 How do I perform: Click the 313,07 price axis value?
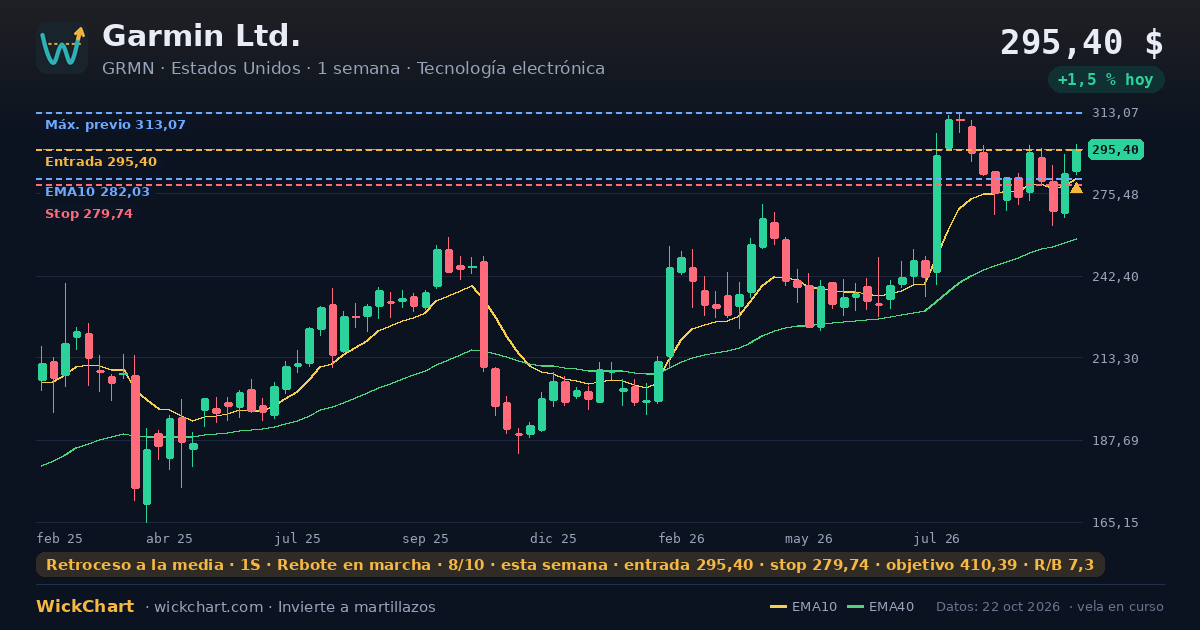tap(1115, 113)
